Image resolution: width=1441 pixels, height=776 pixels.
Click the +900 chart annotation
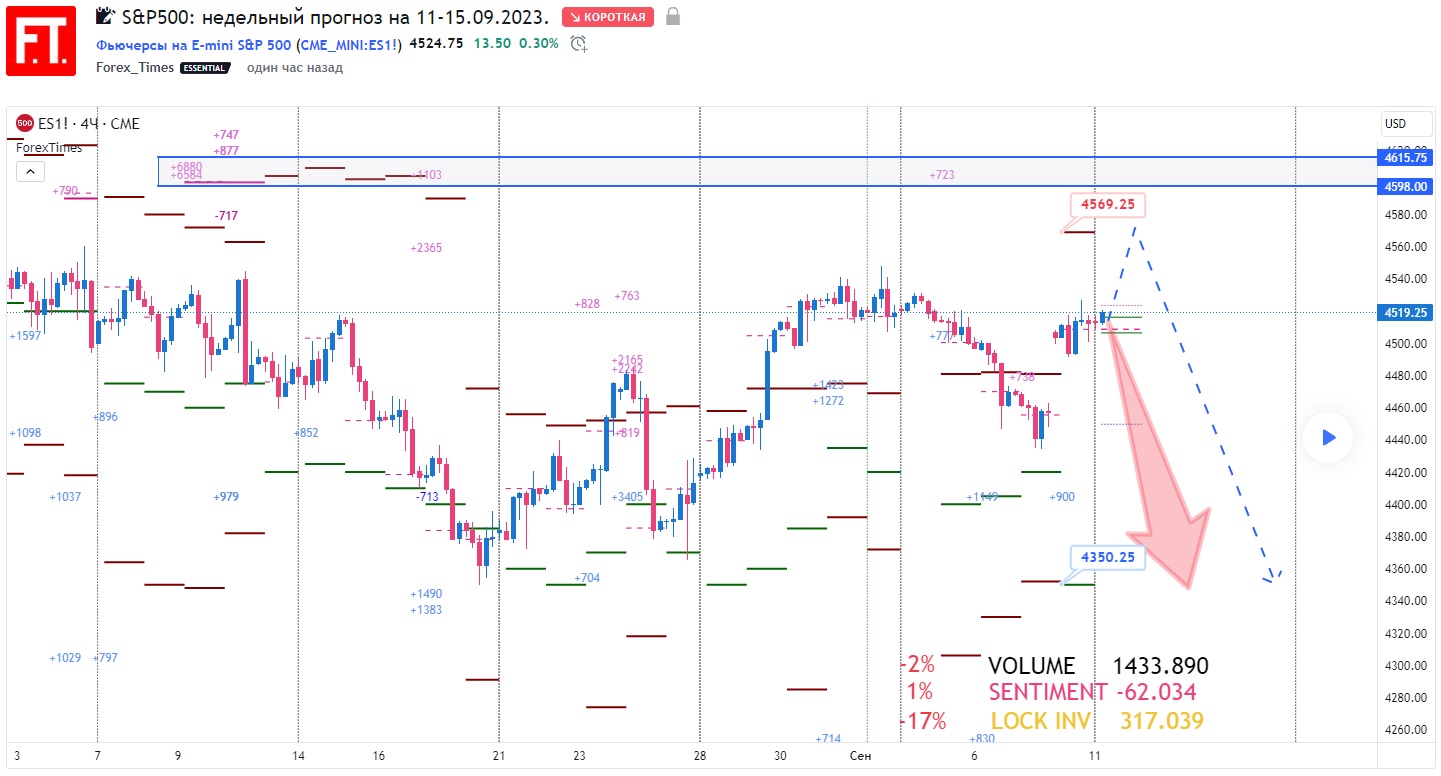pyautogui.click(x=1062, y=497)
